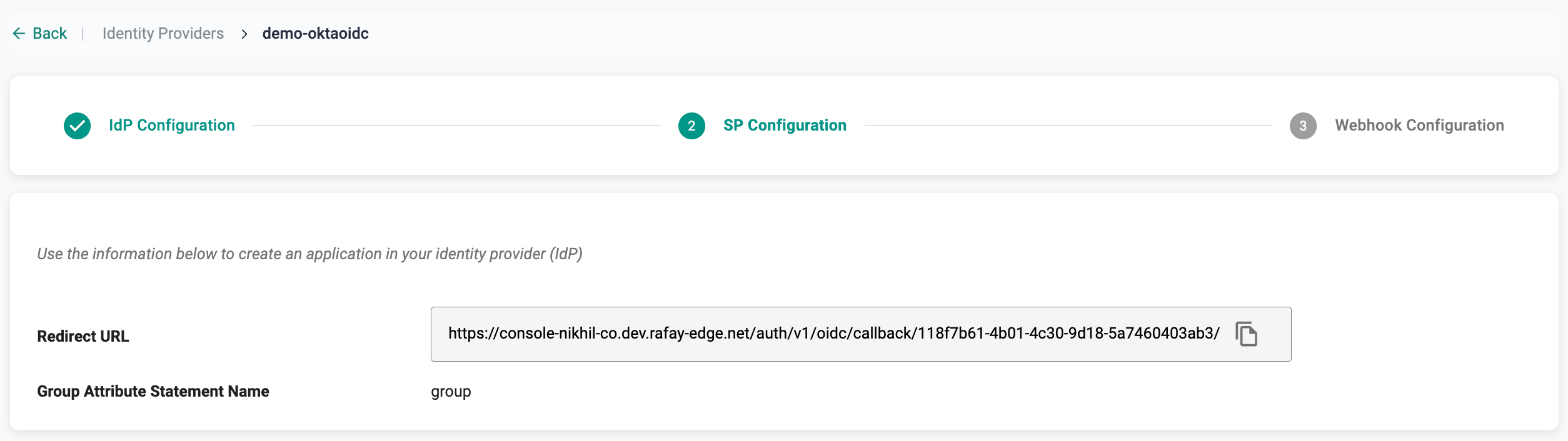Click the step 3 circle icon

1303,126
